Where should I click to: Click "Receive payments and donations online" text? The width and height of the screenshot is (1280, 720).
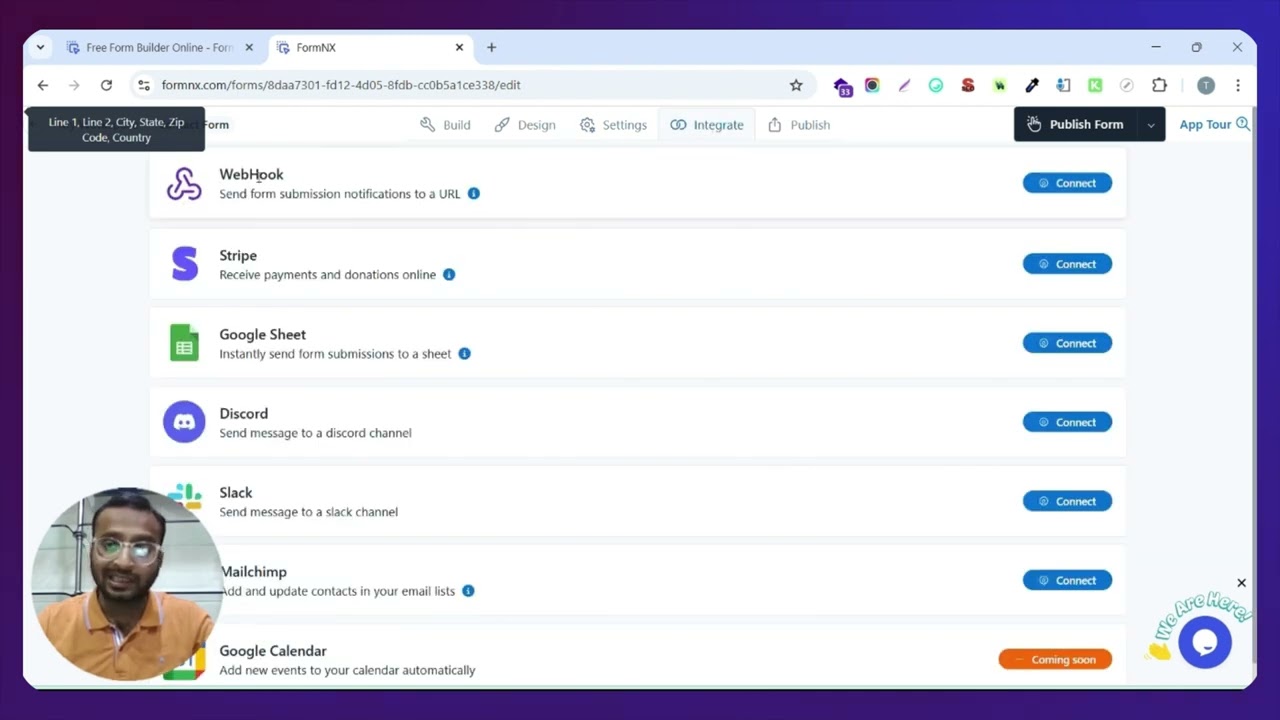(327, 275)
